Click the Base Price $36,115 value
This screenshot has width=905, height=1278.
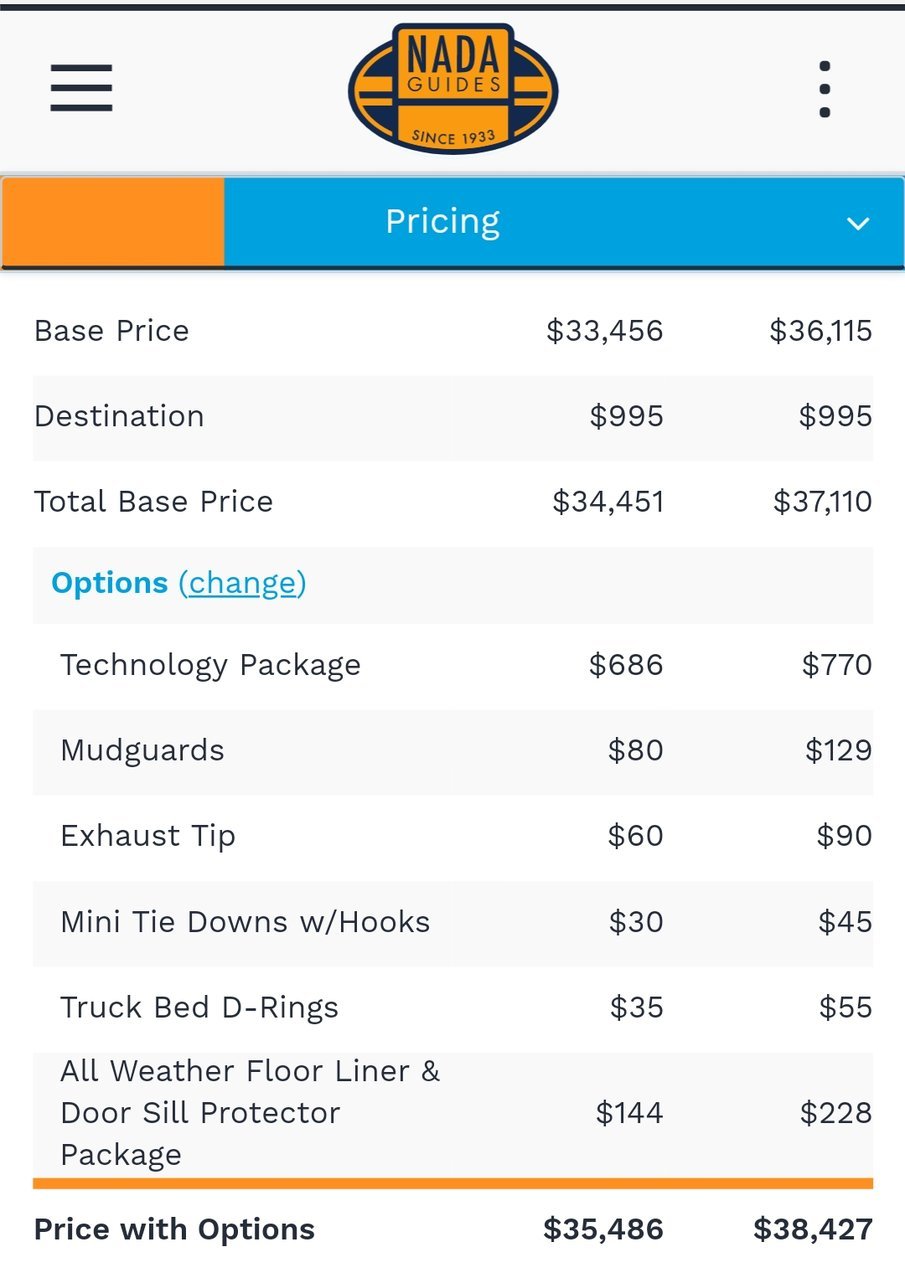pyautogui.click(x=820, y=331)
